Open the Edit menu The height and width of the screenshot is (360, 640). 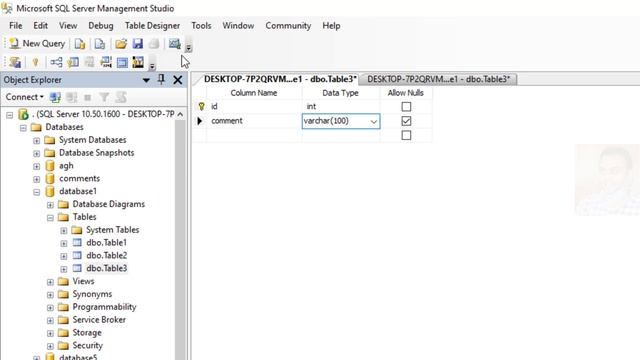40,26
